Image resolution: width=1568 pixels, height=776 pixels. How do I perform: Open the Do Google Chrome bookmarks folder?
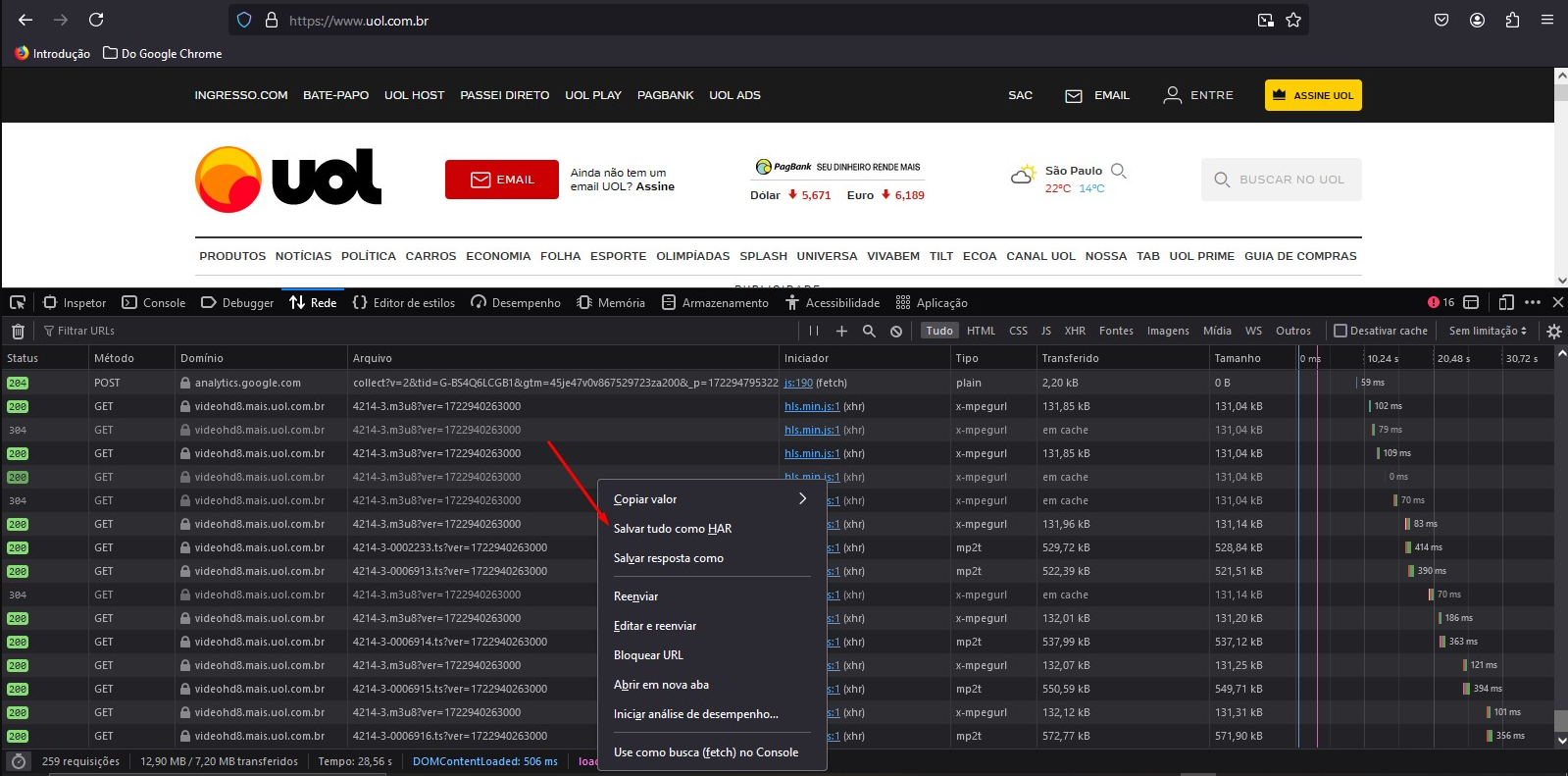[163, 54]
